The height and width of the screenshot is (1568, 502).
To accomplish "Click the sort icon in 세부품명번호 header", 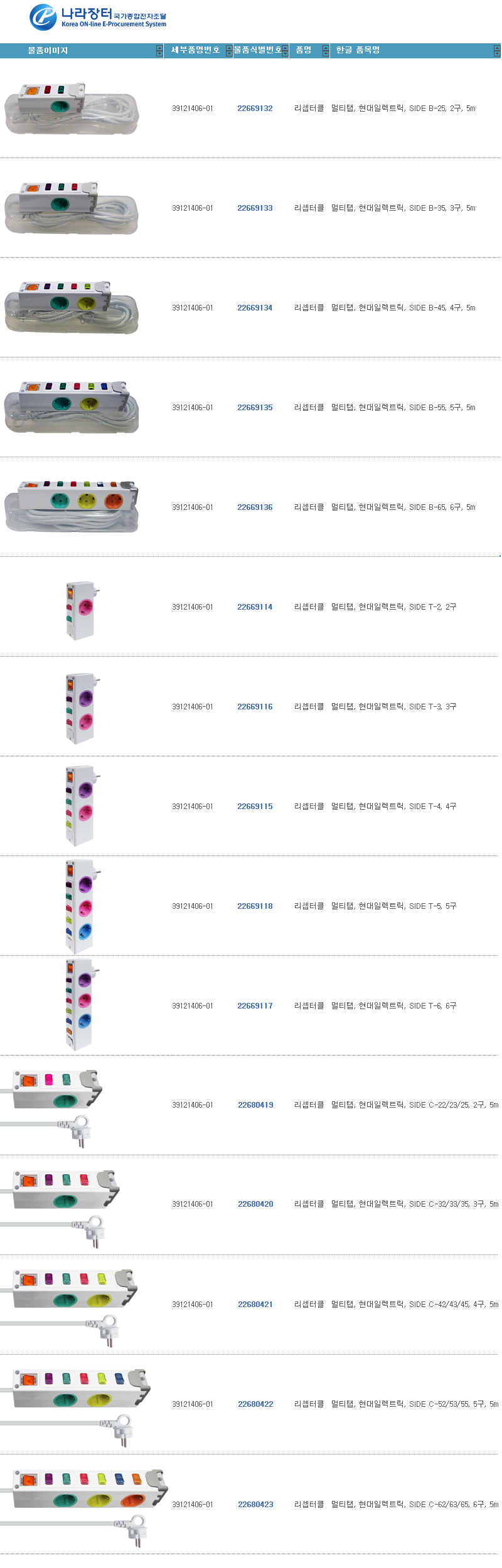I will point(229,51).
